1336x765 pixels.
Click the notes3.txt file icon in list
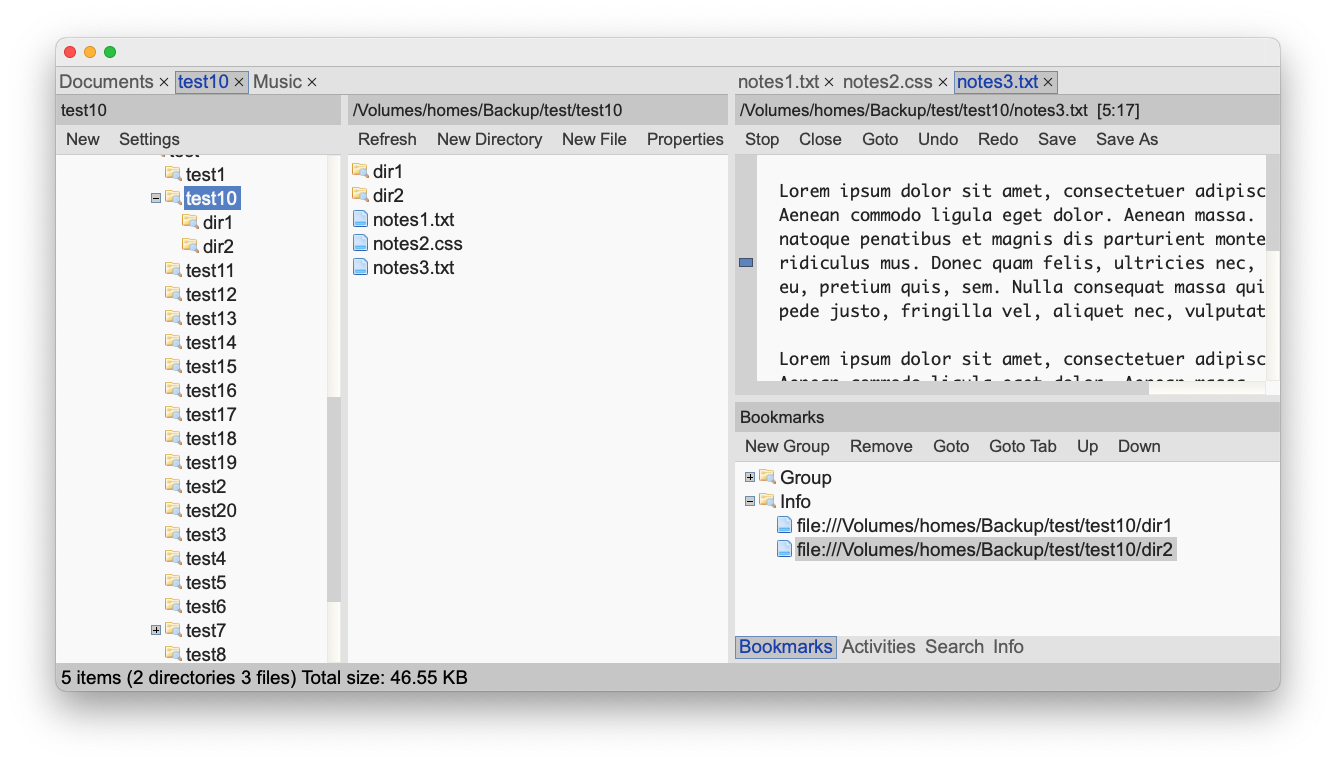click(360, 267)
